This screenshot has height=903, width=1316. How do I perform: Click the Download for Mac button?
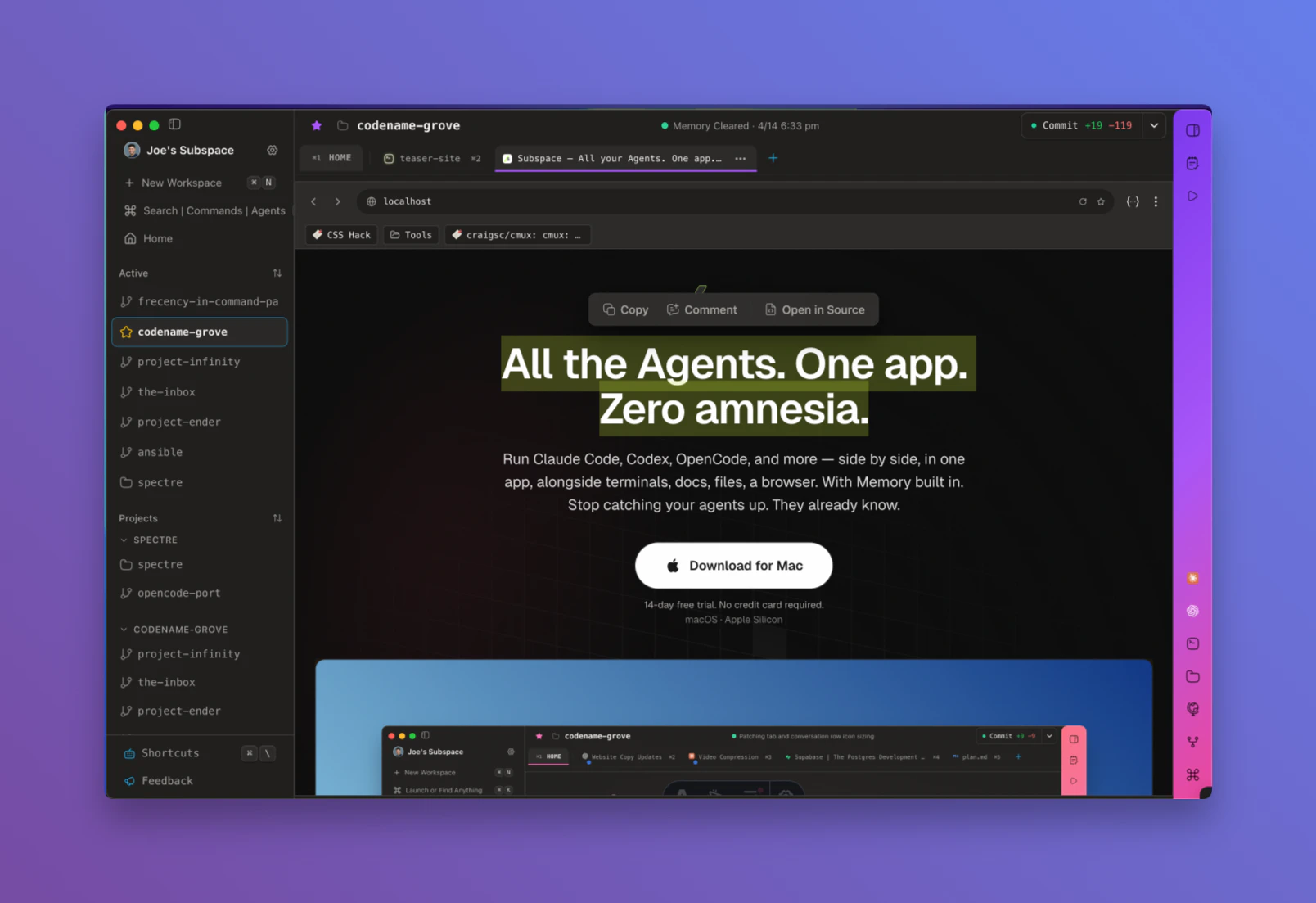[733, 566]
